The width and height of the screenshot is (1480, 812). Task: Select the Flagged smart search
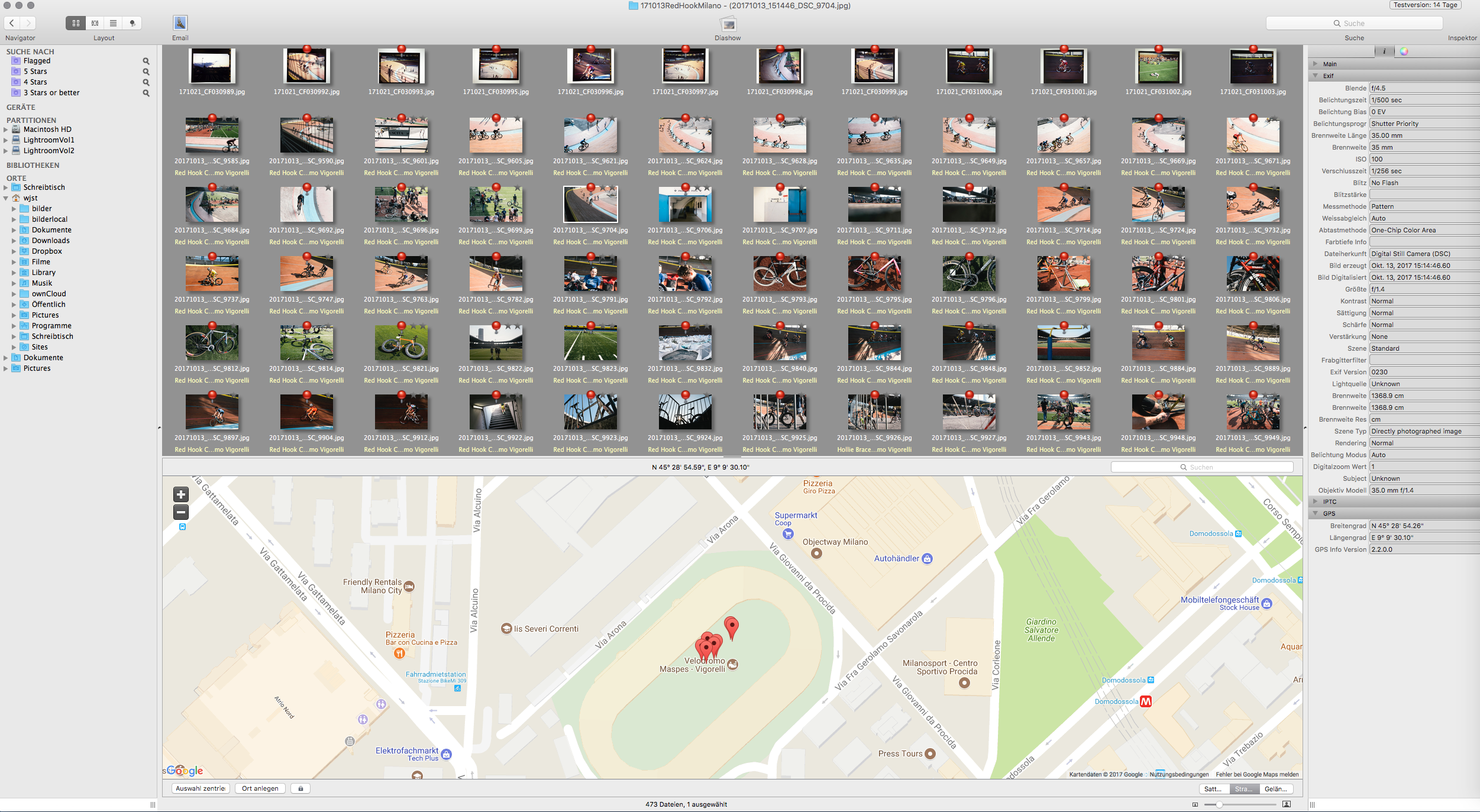37,61
